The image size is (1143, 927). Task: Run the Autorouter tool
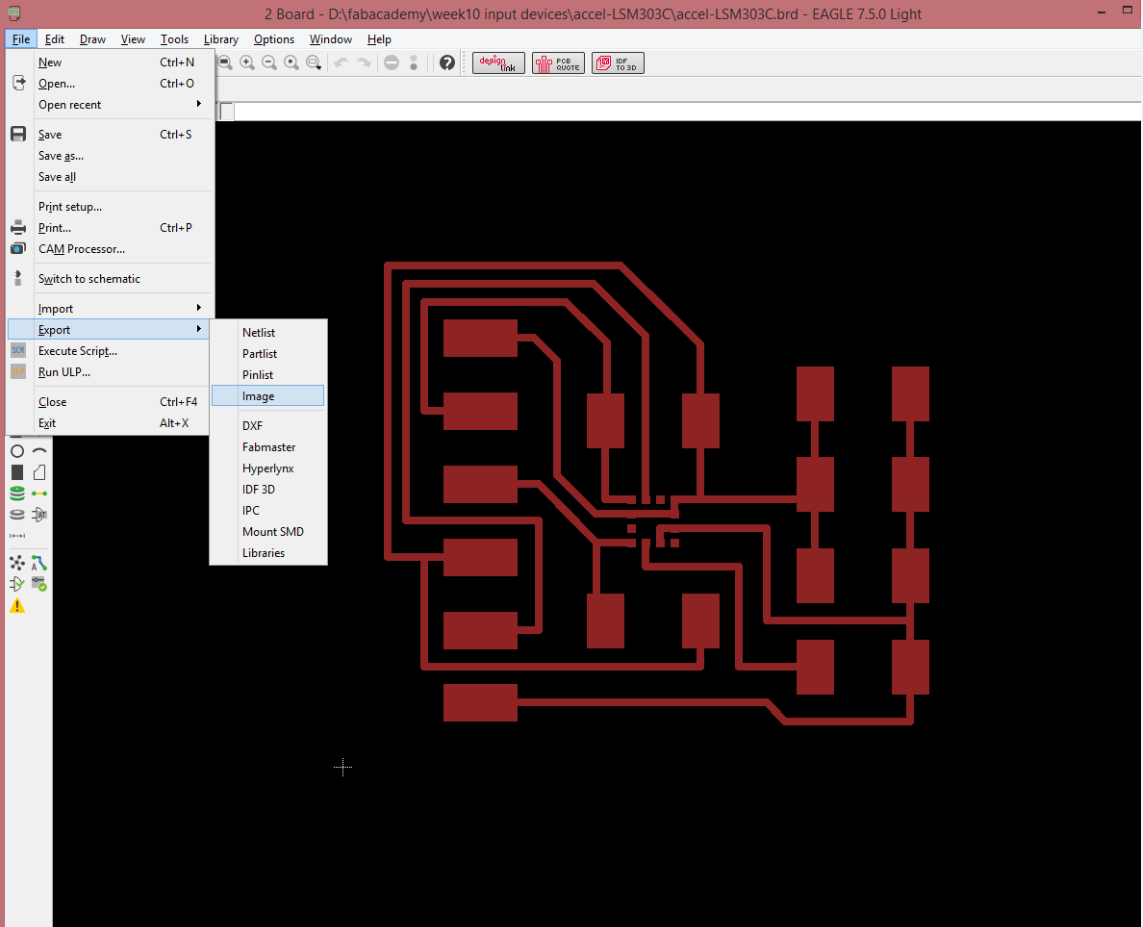39,563
